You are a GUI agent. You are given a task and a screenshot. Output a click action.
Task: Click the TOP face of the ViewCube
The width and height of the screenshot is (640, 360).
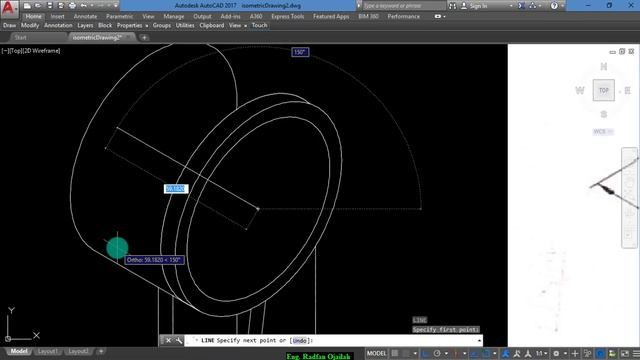604,90
